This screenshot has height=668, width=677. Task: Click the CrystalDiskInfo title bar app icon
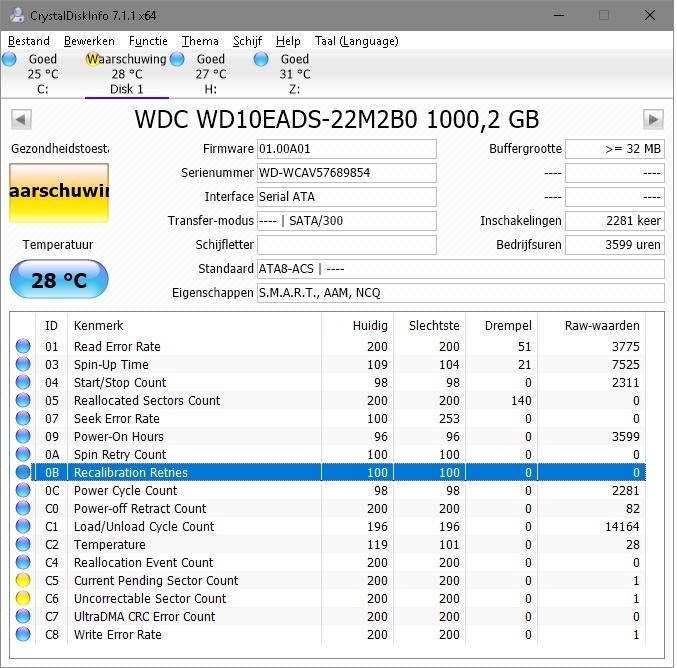[16, 15]
